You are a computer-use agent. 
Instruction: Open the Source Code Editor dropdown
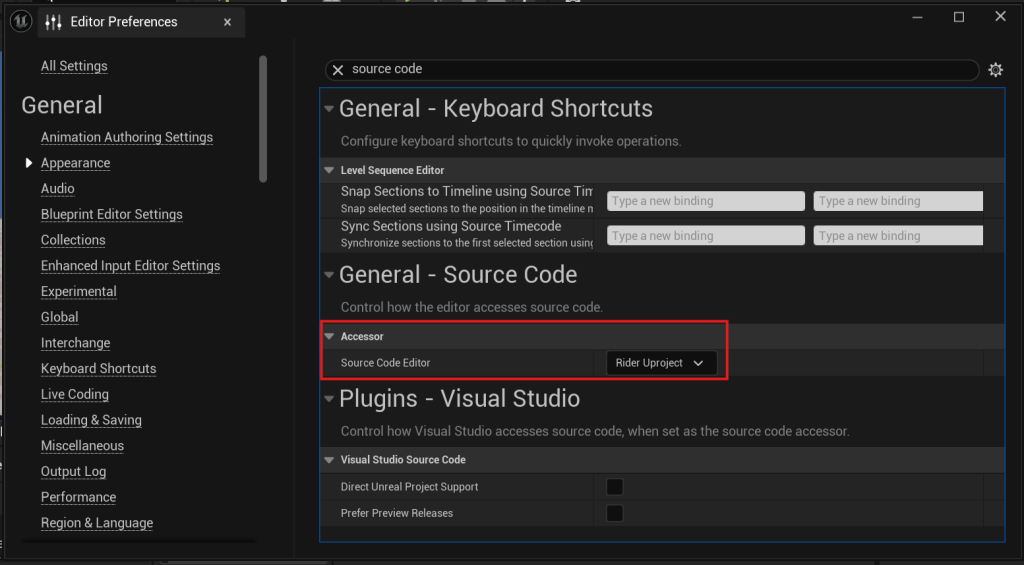(661, 363)
